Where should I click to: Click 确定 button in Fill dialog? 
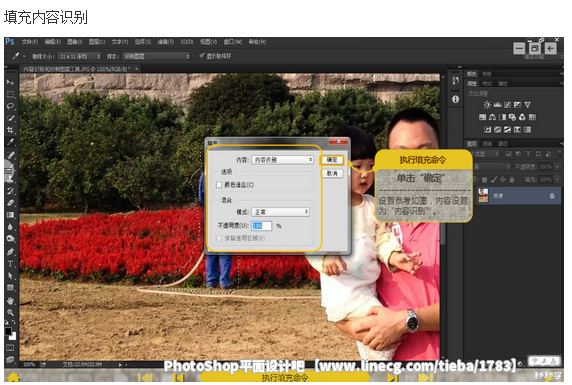pyautogui.click(x=332, y=160)
